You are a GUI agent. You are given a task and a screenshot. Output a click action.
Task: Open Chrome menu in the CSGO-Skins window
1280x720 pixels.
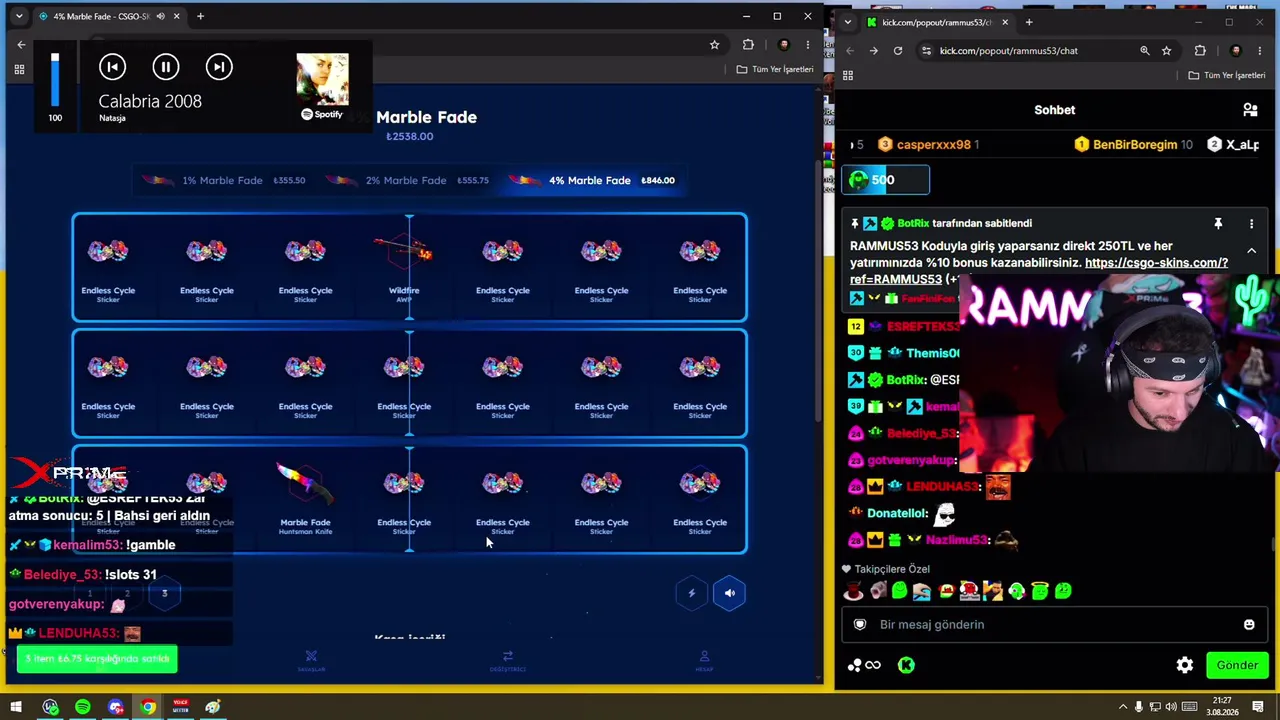click(807, 45)
